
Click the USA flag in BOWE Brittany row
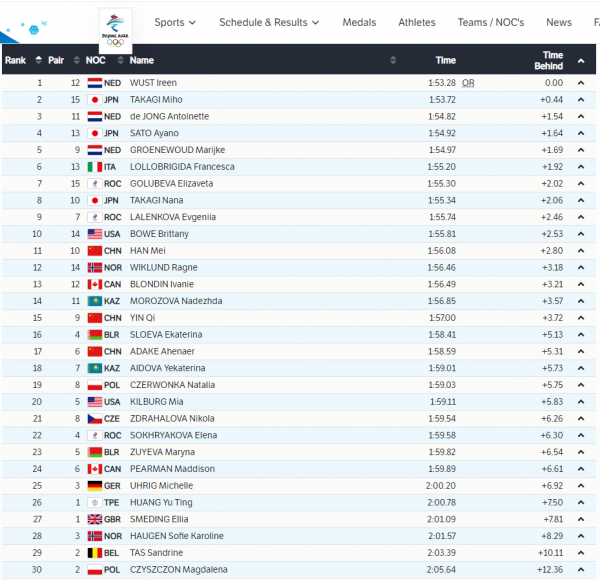point(95,234)
